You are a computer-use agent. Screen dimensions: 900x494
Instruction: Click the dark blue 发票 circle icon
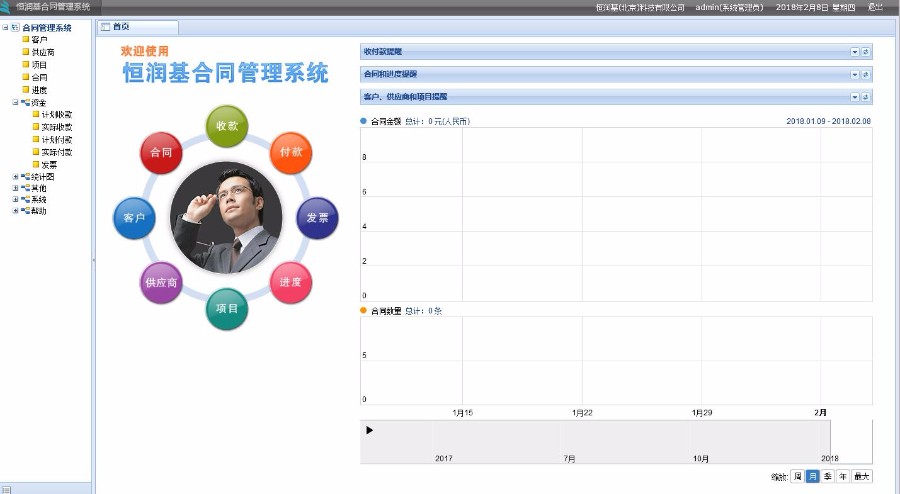tap(317, 218)
